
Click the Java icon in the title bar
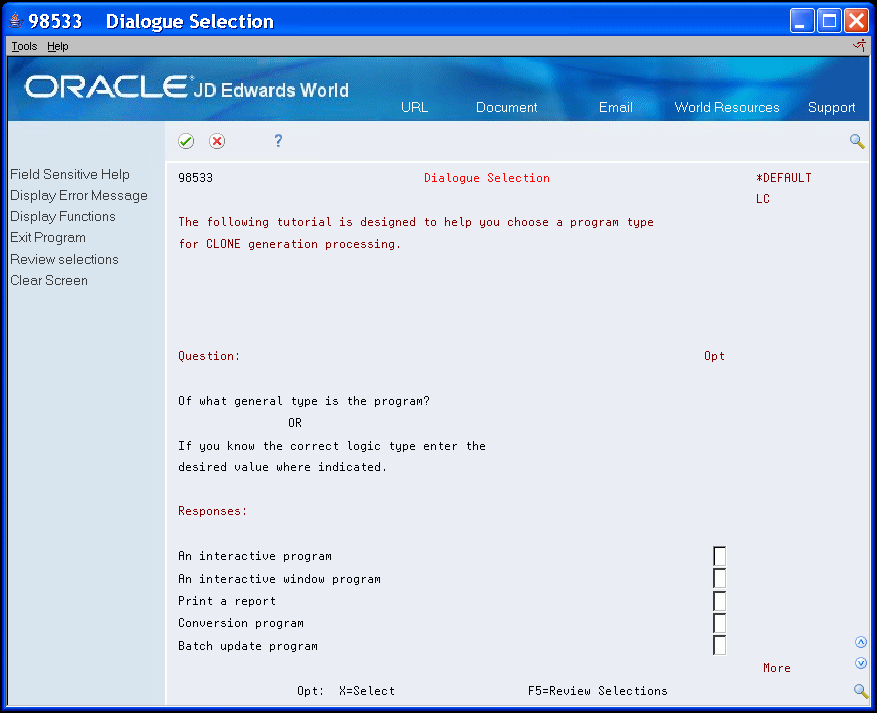tap(16, 21)
